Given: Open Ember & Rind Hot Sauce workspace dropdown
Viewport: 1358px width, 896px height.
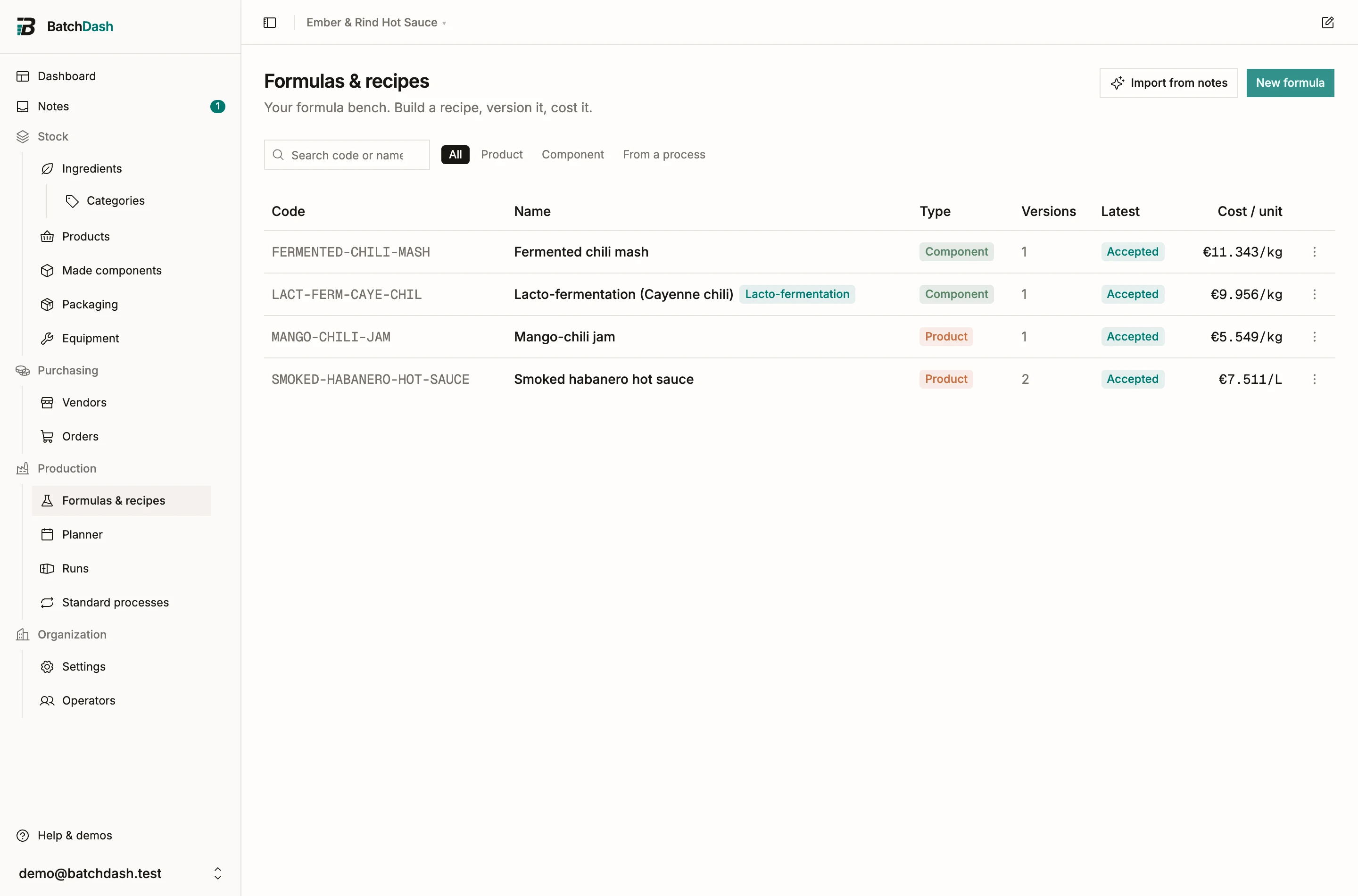Looking at the screenshot, I should point(376,22).
